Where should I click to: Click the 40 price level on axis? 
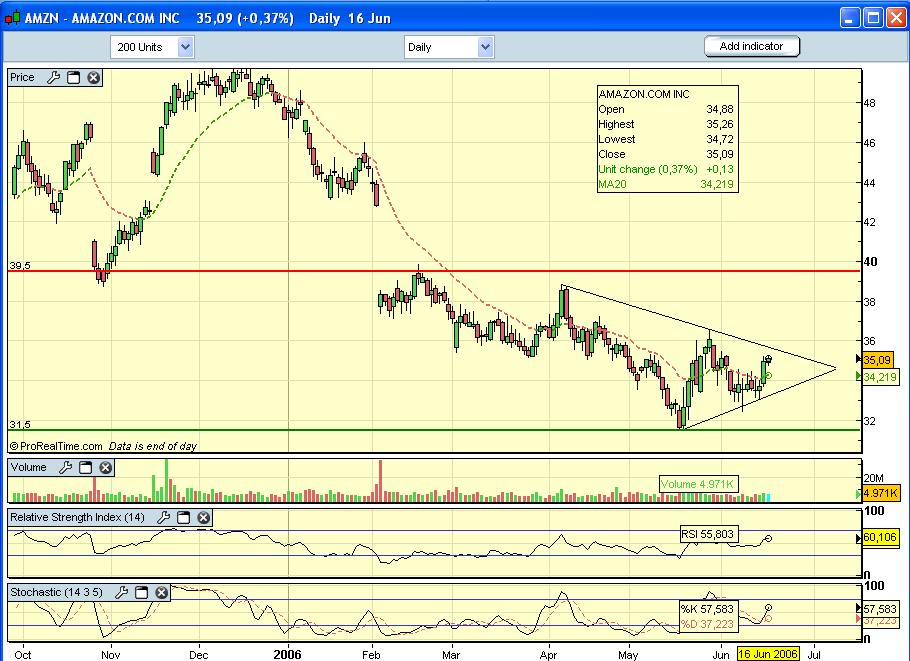(x=871, y=262)
